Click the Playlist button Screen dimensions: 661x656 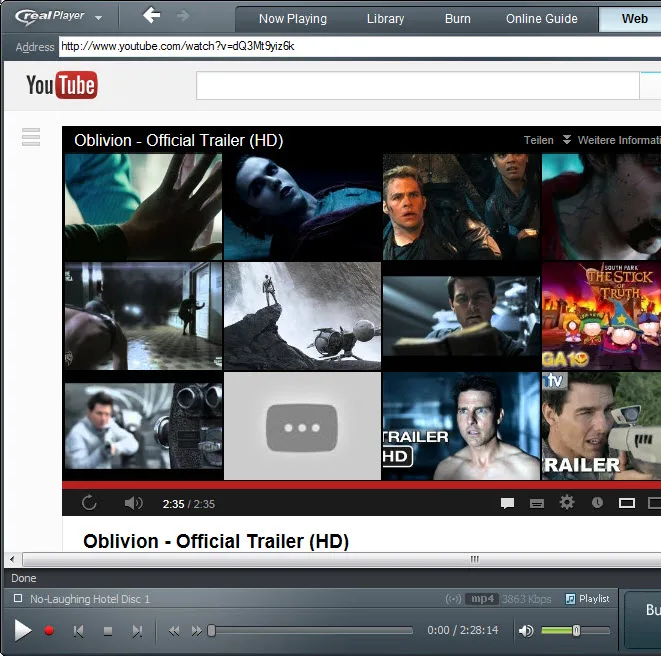tap(587, 599)
